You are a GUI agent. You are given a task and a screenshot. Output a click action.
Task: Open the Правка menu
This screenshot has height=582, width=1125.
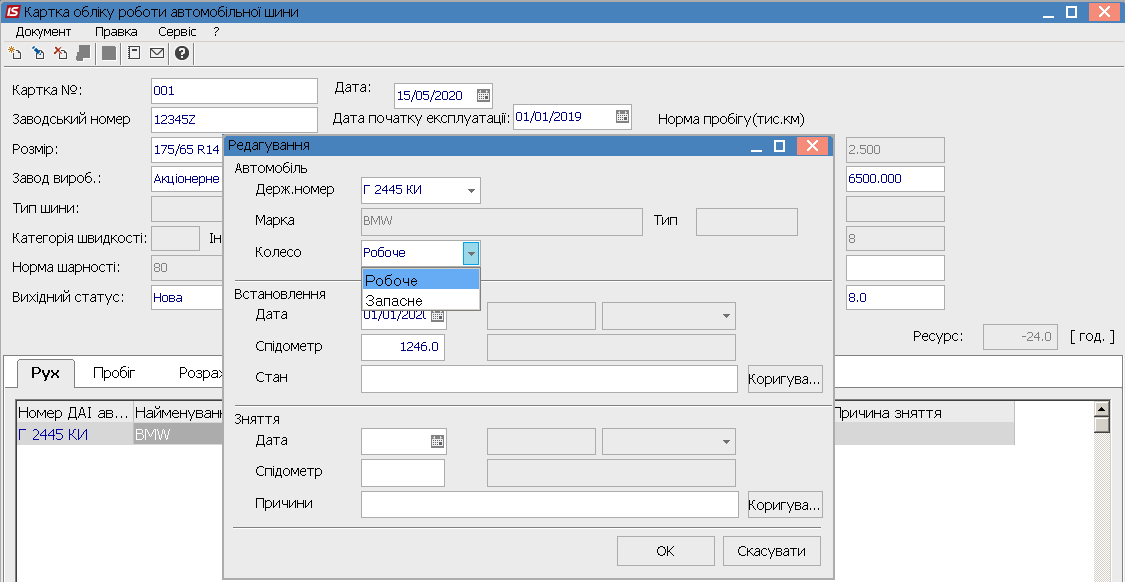coord(116,32)
